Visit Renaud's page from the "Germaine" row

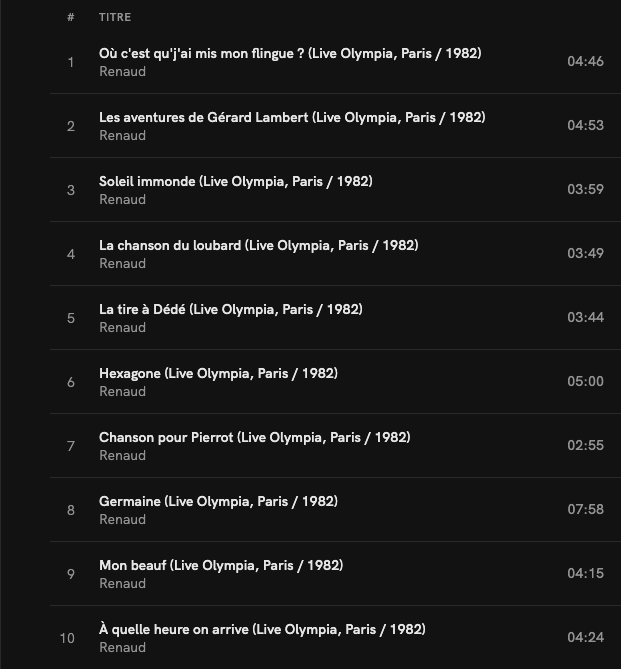(122, 520)
